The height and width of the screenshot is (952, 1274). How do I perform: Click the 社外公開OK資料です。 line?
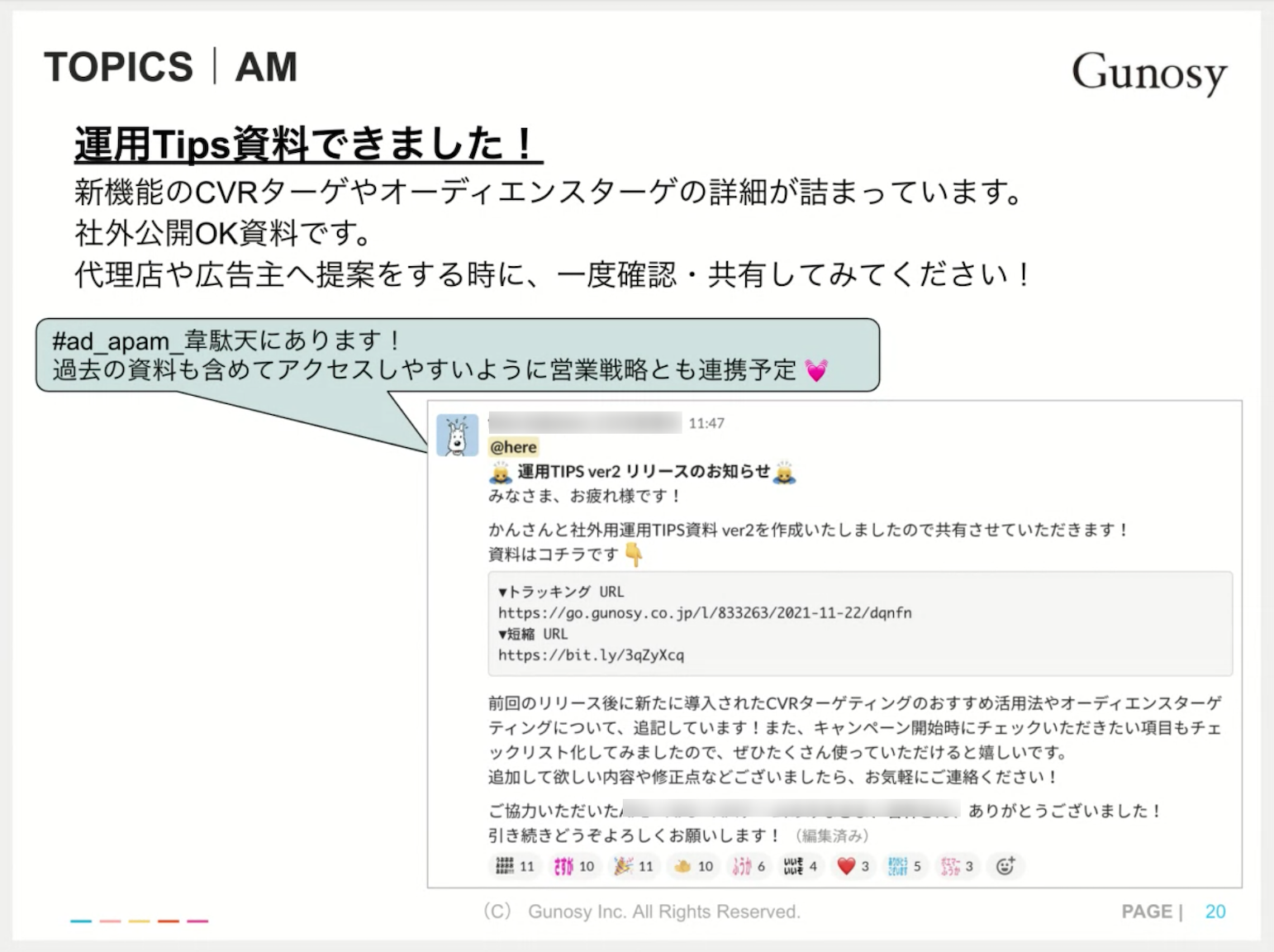(224, 233)
